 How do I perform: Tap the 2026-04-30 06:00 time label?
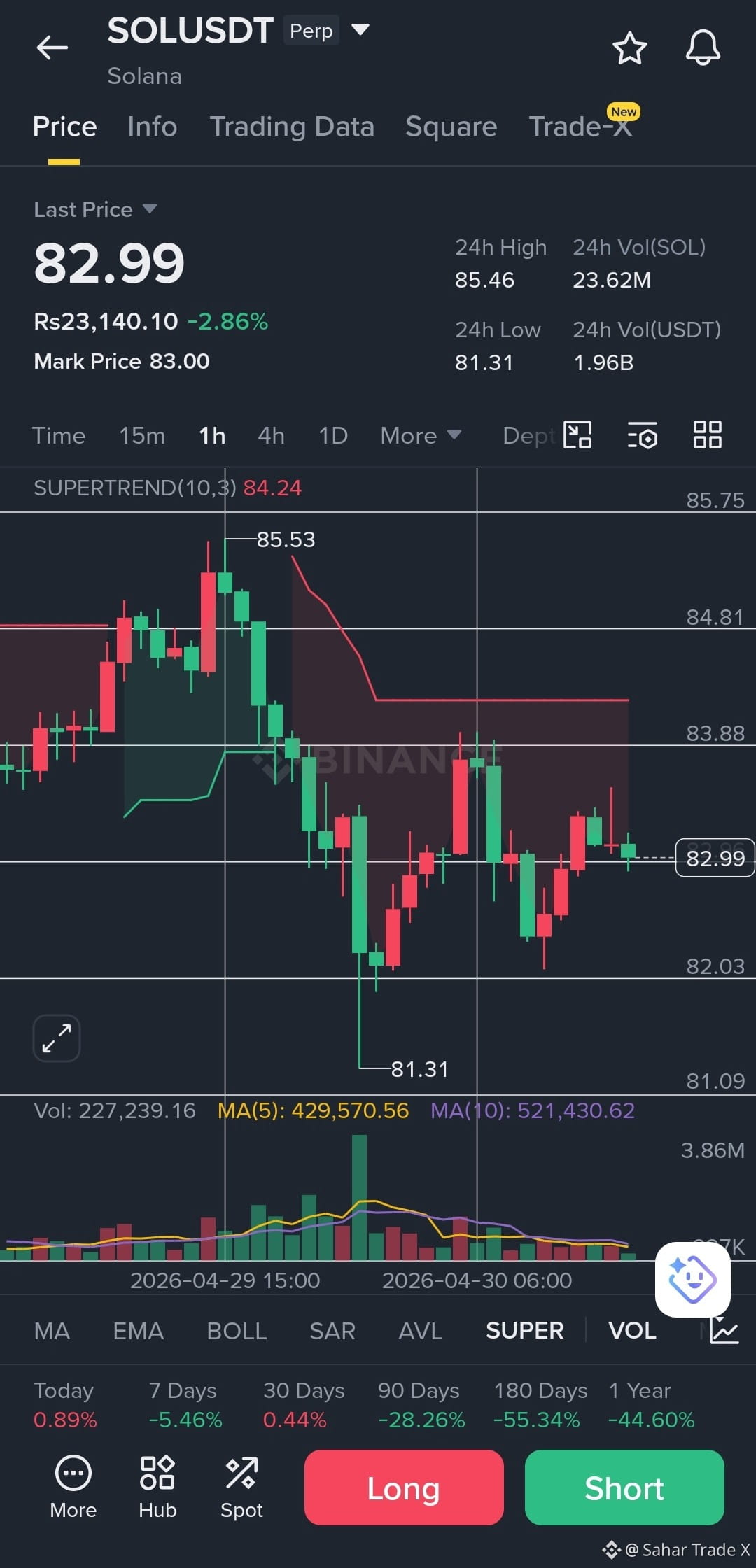click(477, 1280)
